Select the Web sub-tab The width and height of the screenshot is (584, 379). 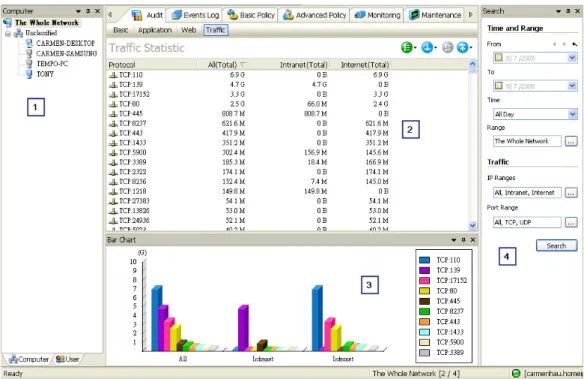pos(188,30)
